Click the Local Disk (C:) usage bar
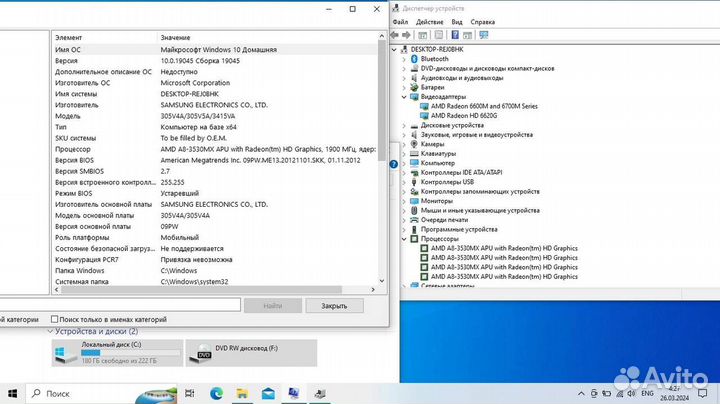The width and height of the screenshot is (720, 404). [131, 353]
